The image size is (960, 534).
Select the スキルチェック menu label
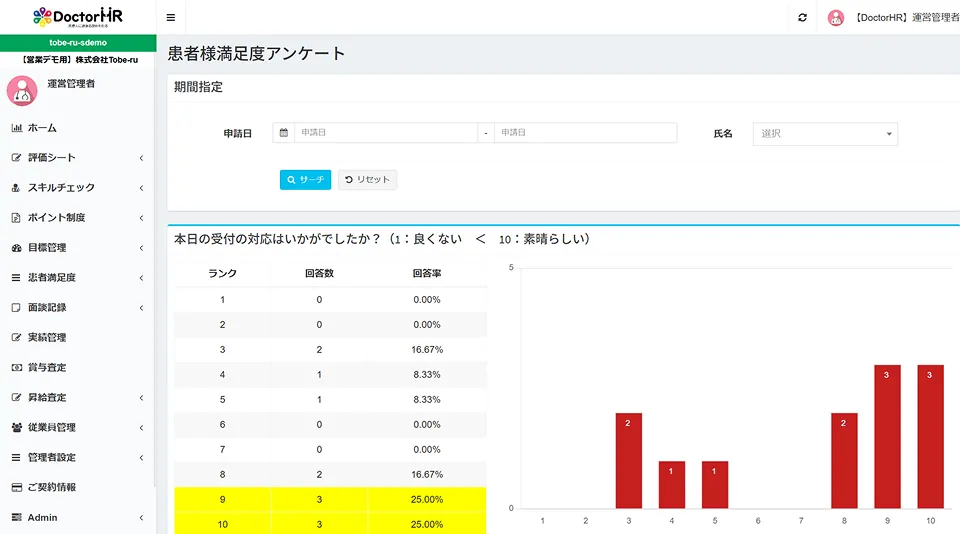pos(61,187)
